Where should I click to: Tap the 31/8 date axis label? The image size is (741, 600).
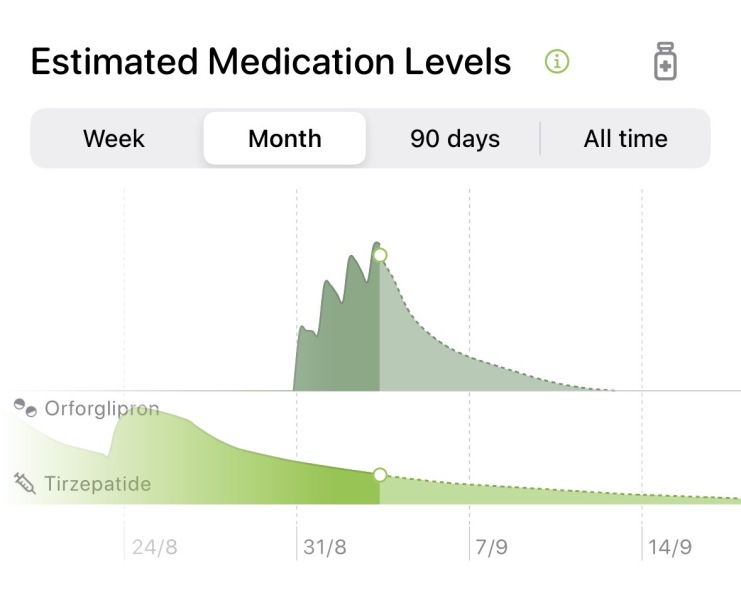point(325,547)
